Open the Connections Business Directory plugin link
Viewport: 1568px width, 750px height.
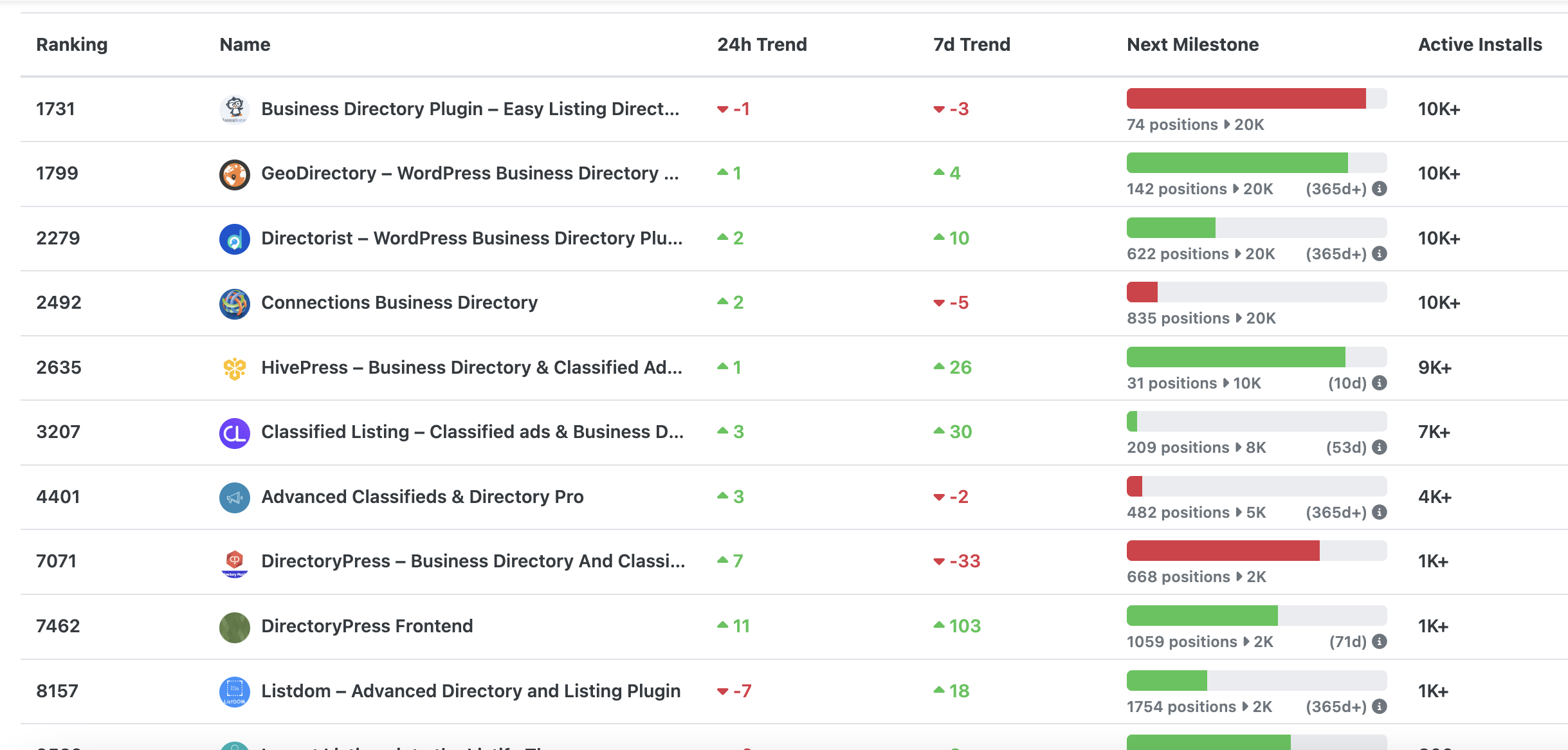pos(399,303)
